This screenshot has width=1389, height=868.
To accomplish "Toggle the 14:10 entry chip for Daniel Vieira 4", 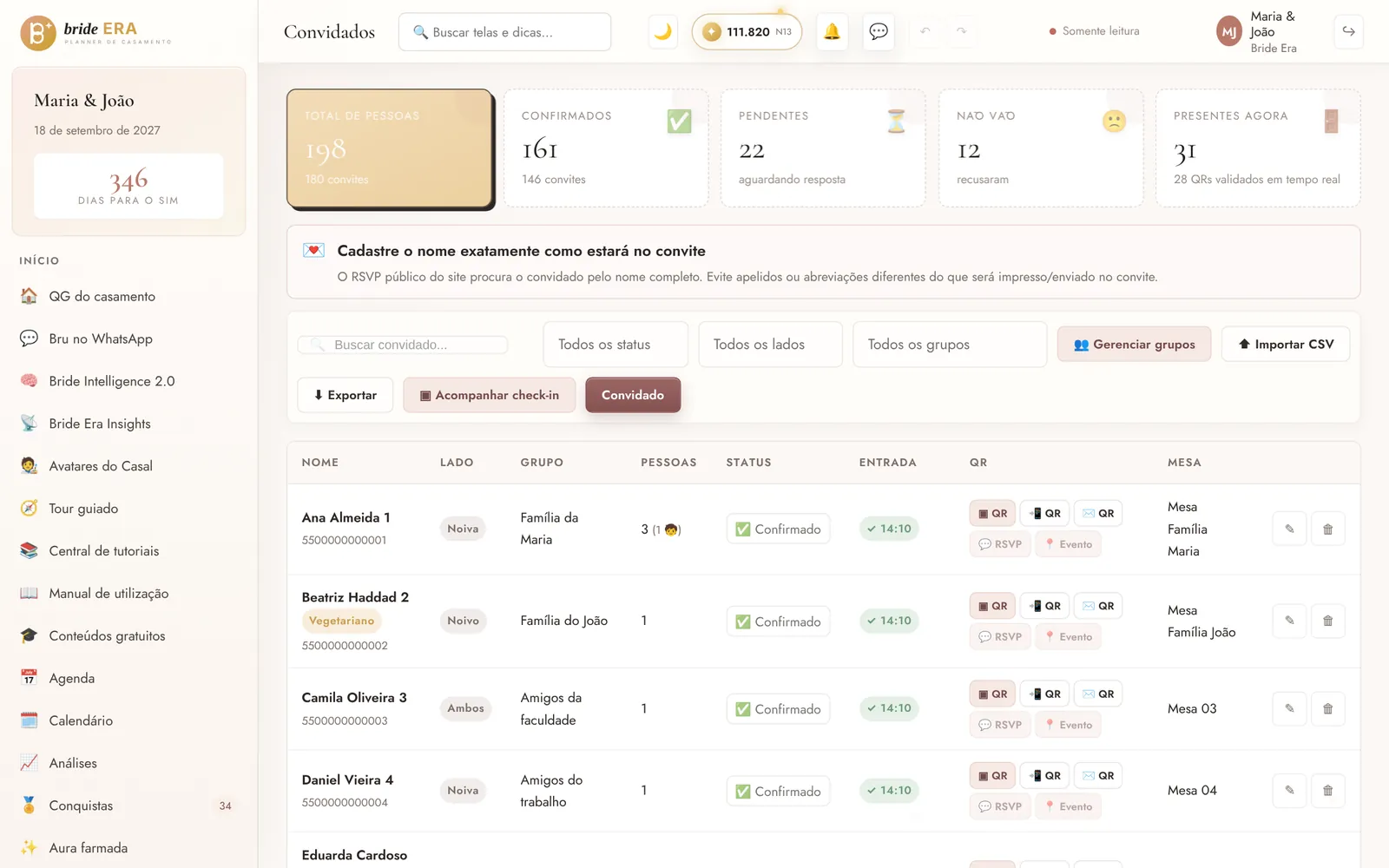I will (889, 791).
